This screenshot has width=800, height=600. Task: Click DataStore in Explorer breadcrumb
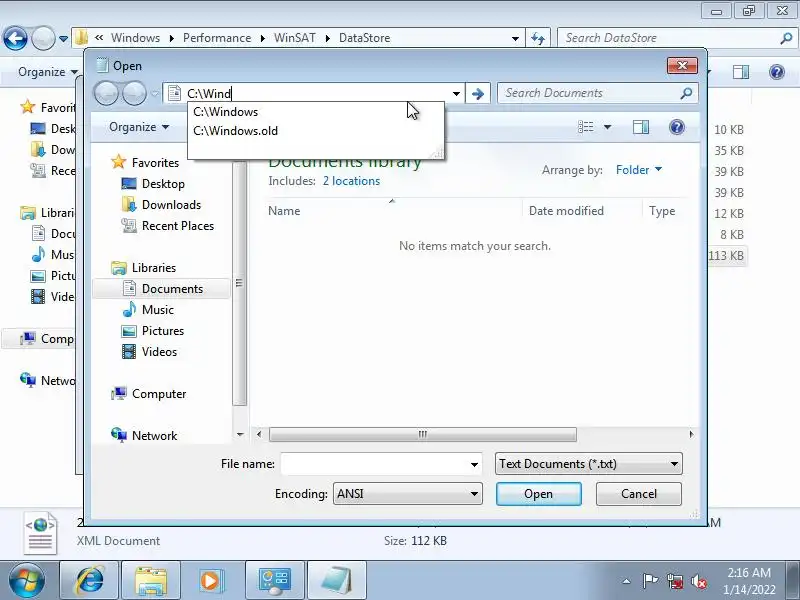(364, 38)
